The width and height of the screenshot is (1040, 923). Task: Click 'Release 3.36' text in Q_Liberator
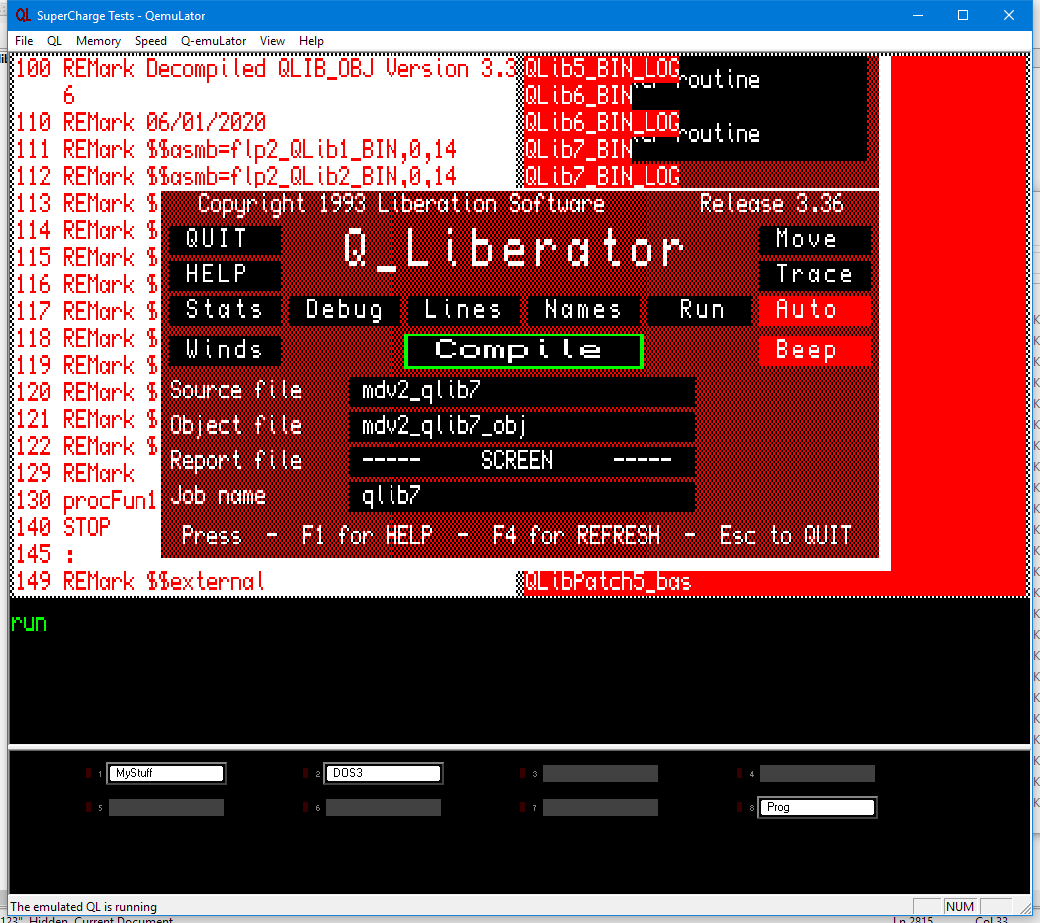point(771,204)
